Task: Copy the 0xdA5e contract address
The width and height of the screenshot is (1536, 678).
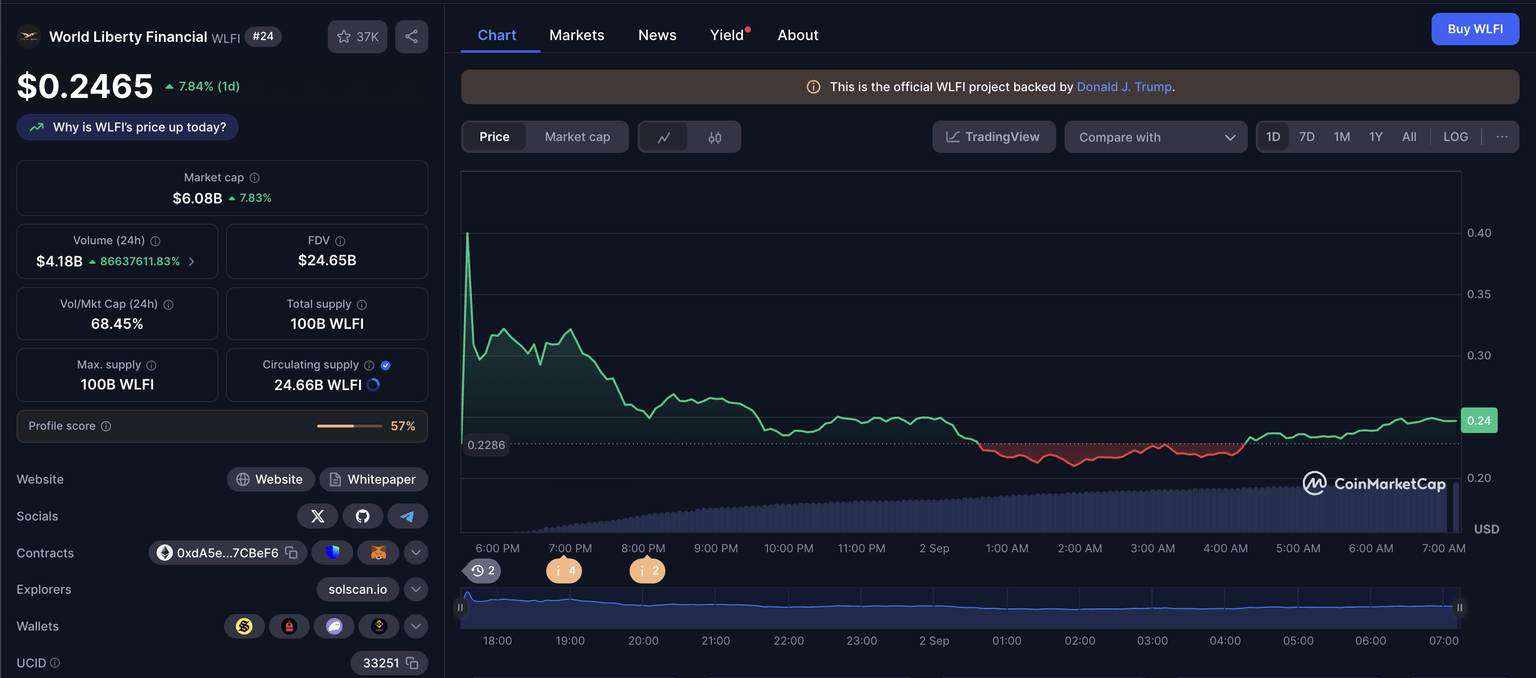Action: [291, 553]
